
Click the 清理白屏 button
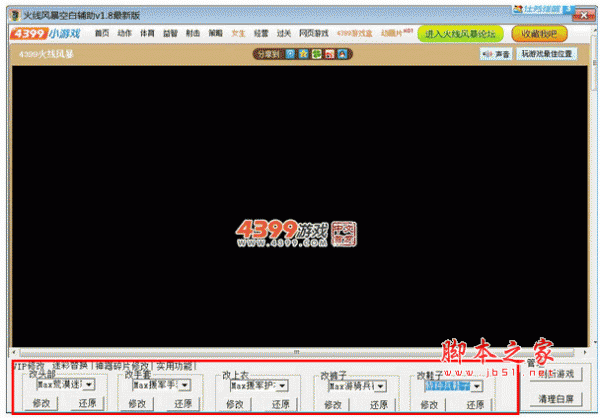(556, 399)
